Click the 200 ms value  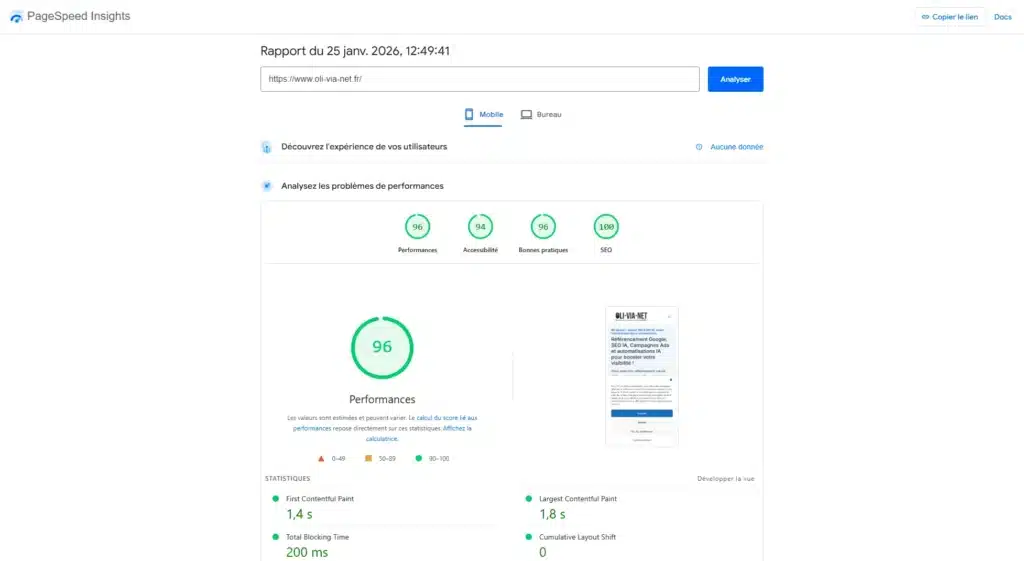click(307, 553)
